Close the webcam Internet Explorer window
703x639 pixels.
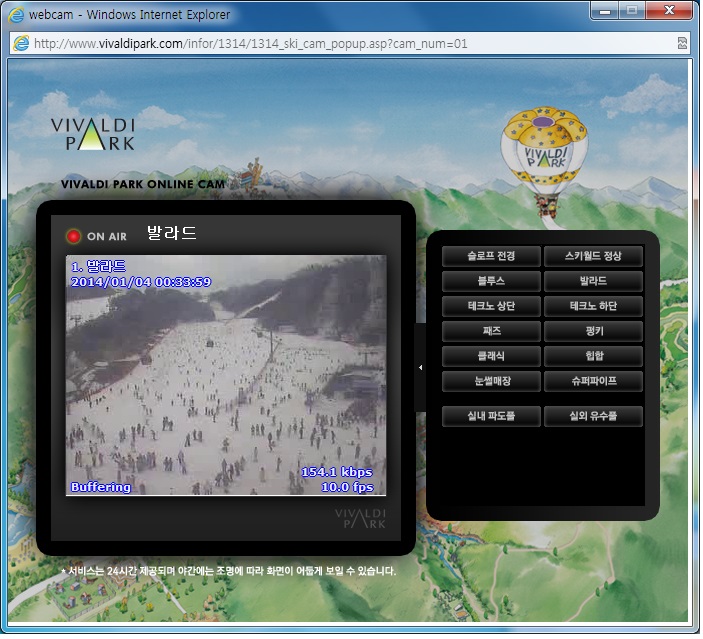tap(671, 11)
